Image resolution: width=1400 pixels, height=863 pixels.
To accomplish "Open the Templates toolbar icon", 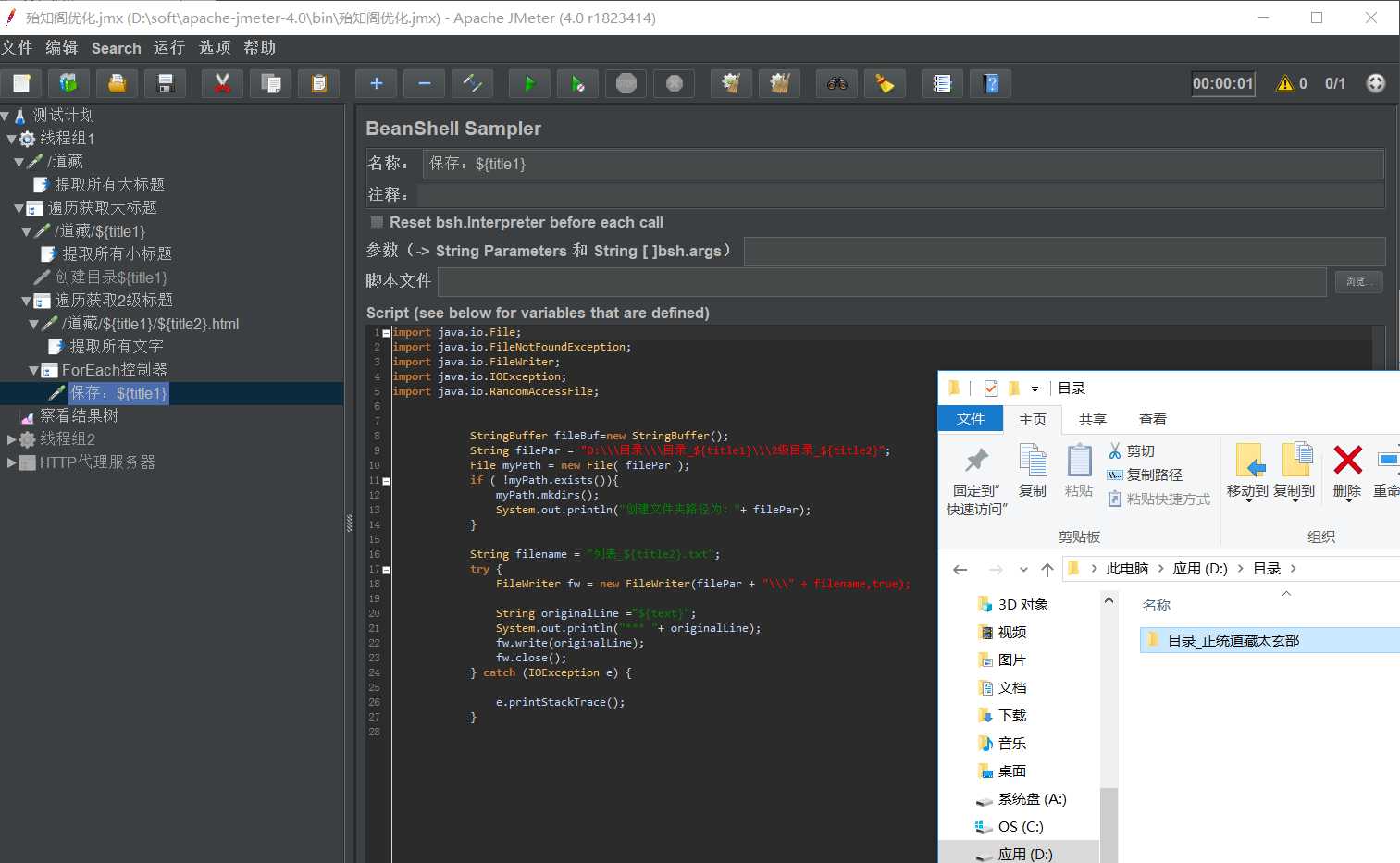I will (68, 83).
